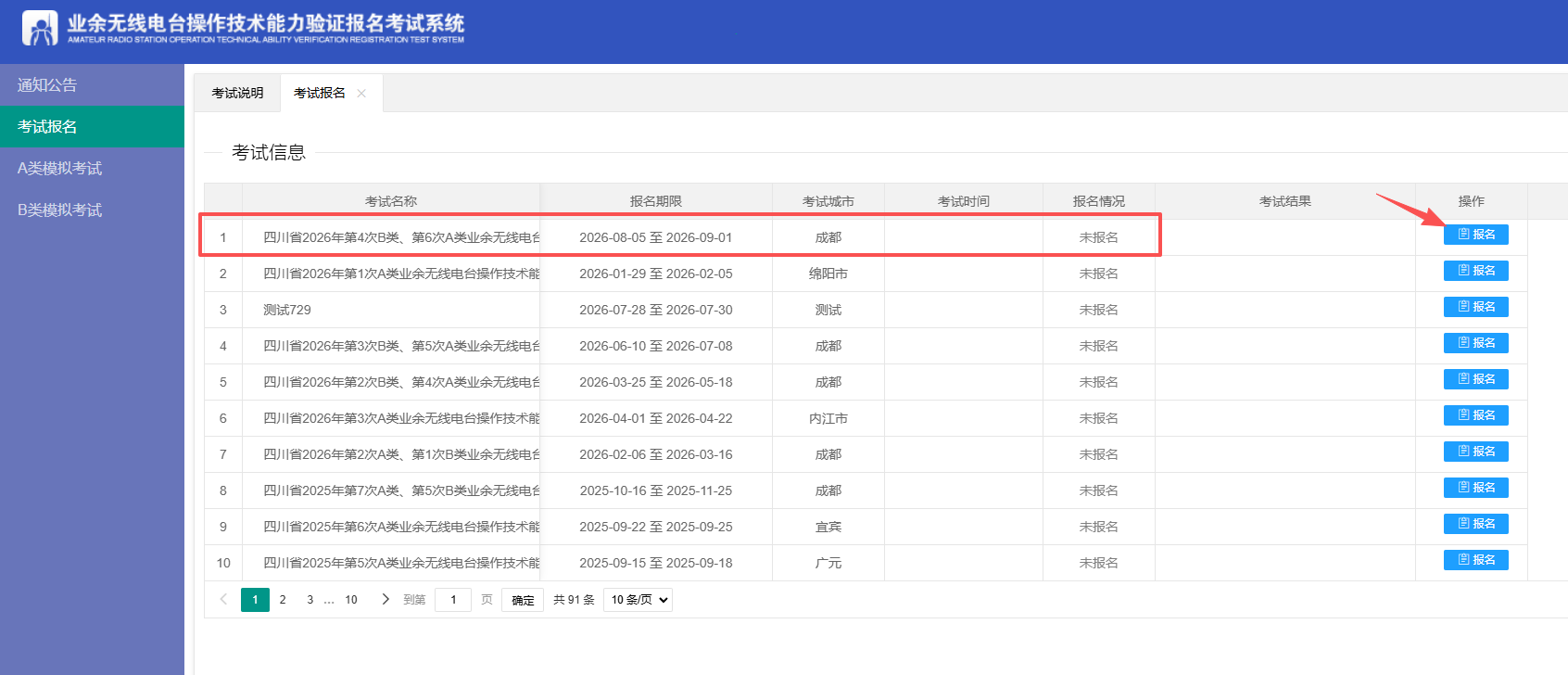
Task: Click 报名 button for 测试729
Action: (1475, 307)
